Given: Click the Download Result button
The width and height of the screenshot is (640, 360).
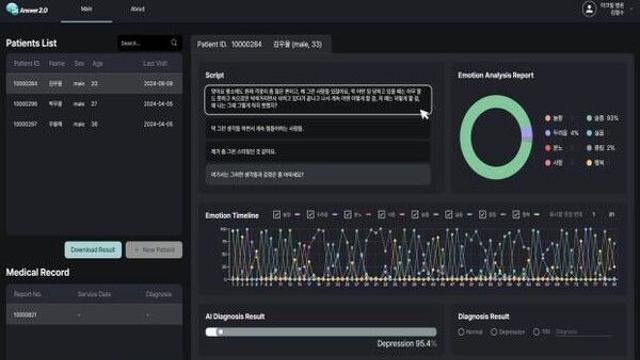Looking at the screenshot, I should click(x=93, y=249).
